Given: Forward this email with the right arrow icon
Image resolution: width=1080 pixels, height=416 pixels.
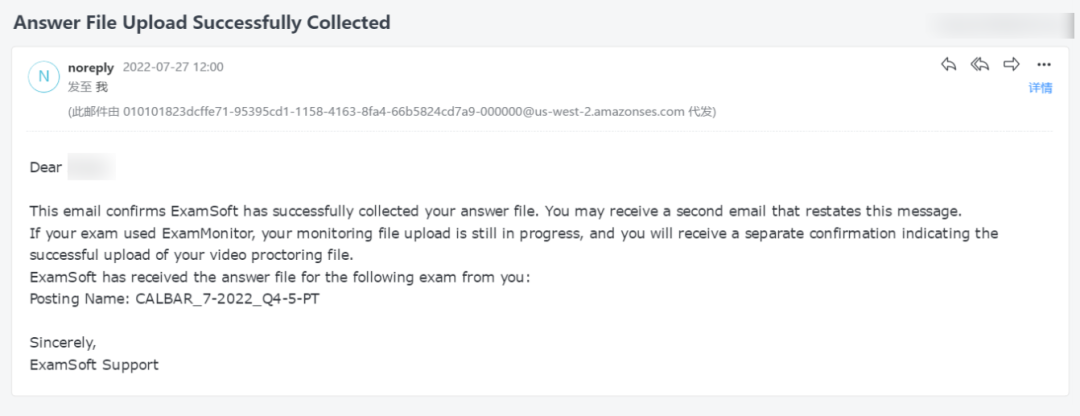Looking at the screenshot, I should tap(1011, 65).
